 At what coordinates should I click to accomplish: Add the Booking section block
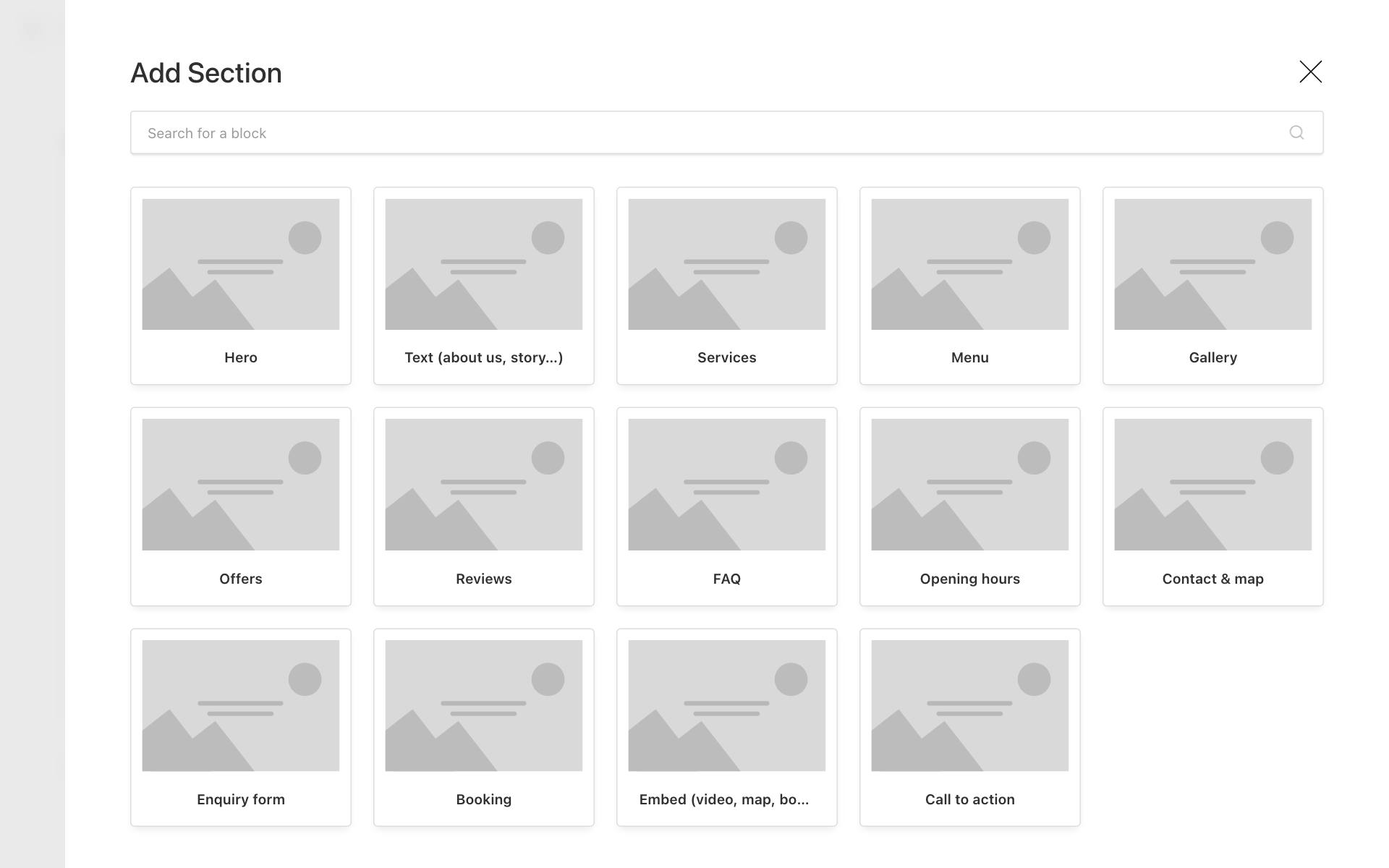484,728
